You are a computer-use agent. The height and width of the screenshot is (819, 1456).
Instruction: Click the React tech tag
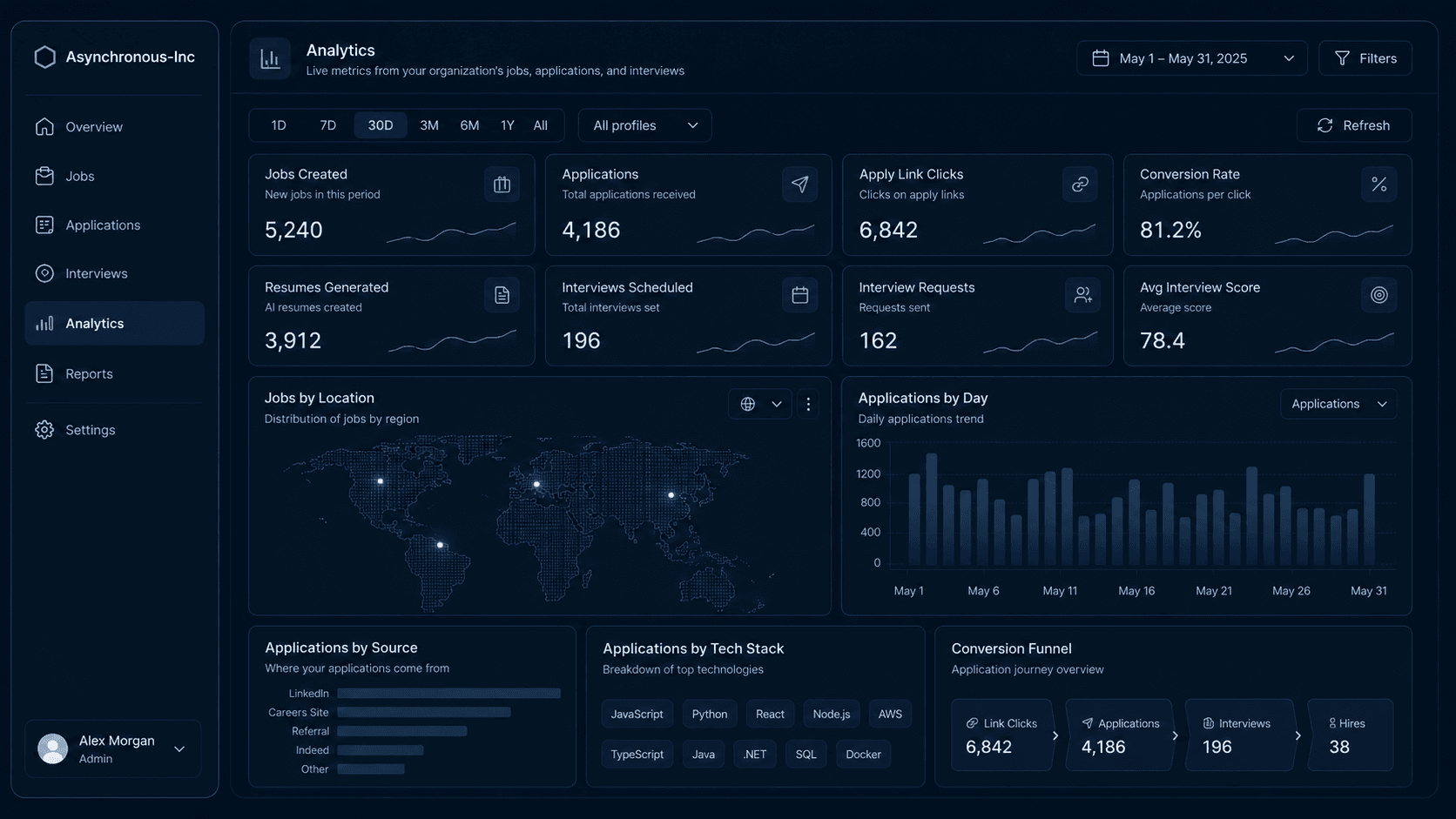pos(770,714)
